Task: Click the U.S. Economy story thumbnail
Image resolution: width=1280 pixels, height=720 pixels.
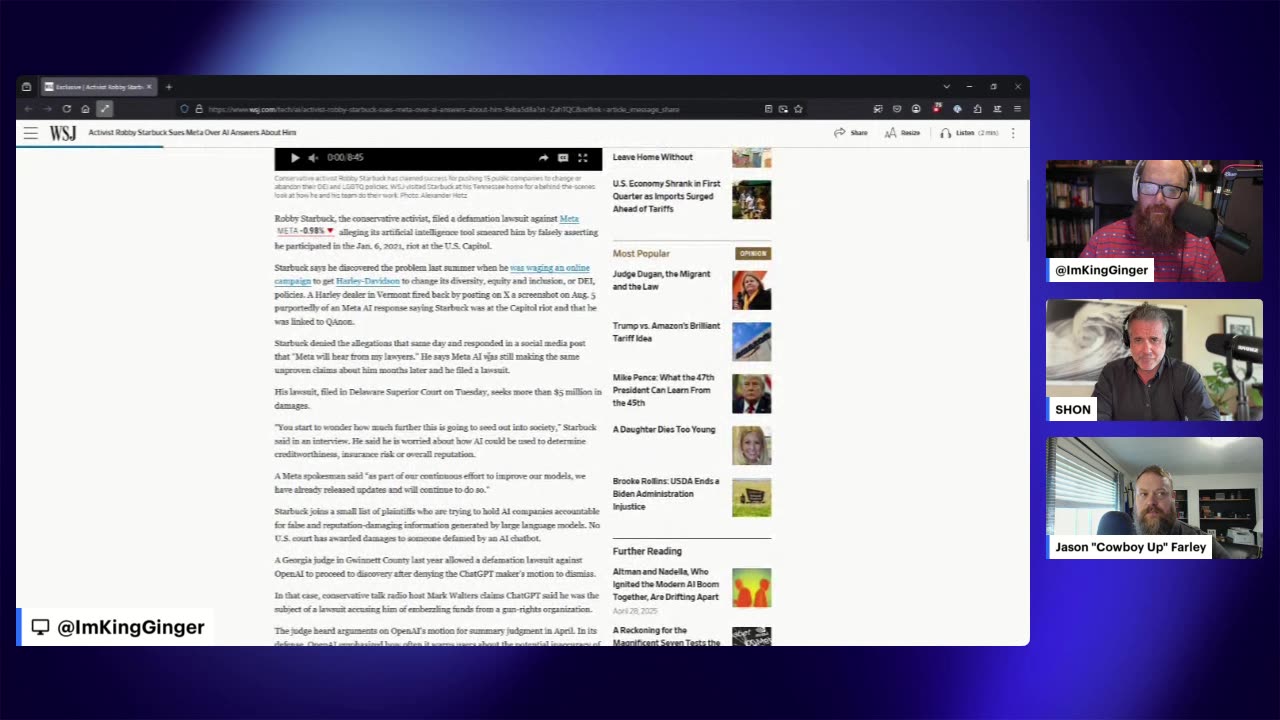Action: pos(751,199)
